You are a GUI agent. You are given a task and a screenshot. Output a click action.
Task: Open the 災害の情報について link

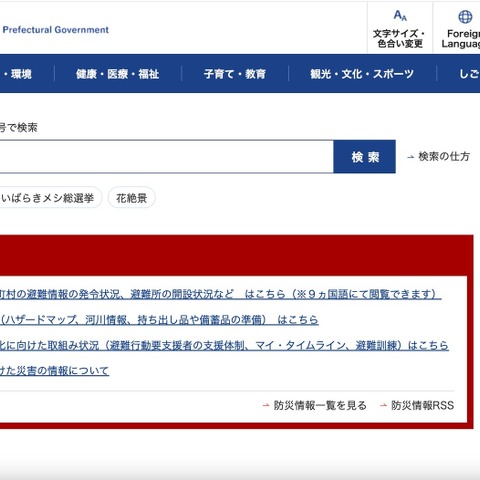click(54, 371)
